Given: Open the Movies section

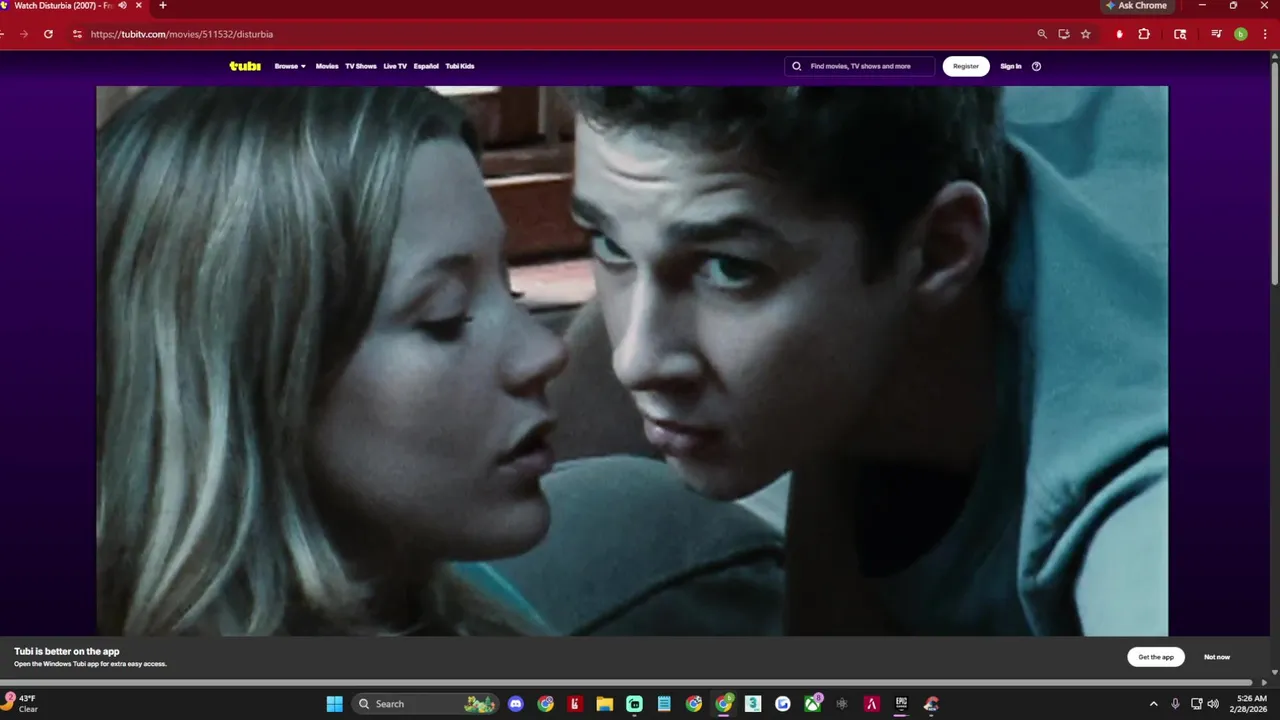Looking at the screenshot, I should click(x=327, y=66).
